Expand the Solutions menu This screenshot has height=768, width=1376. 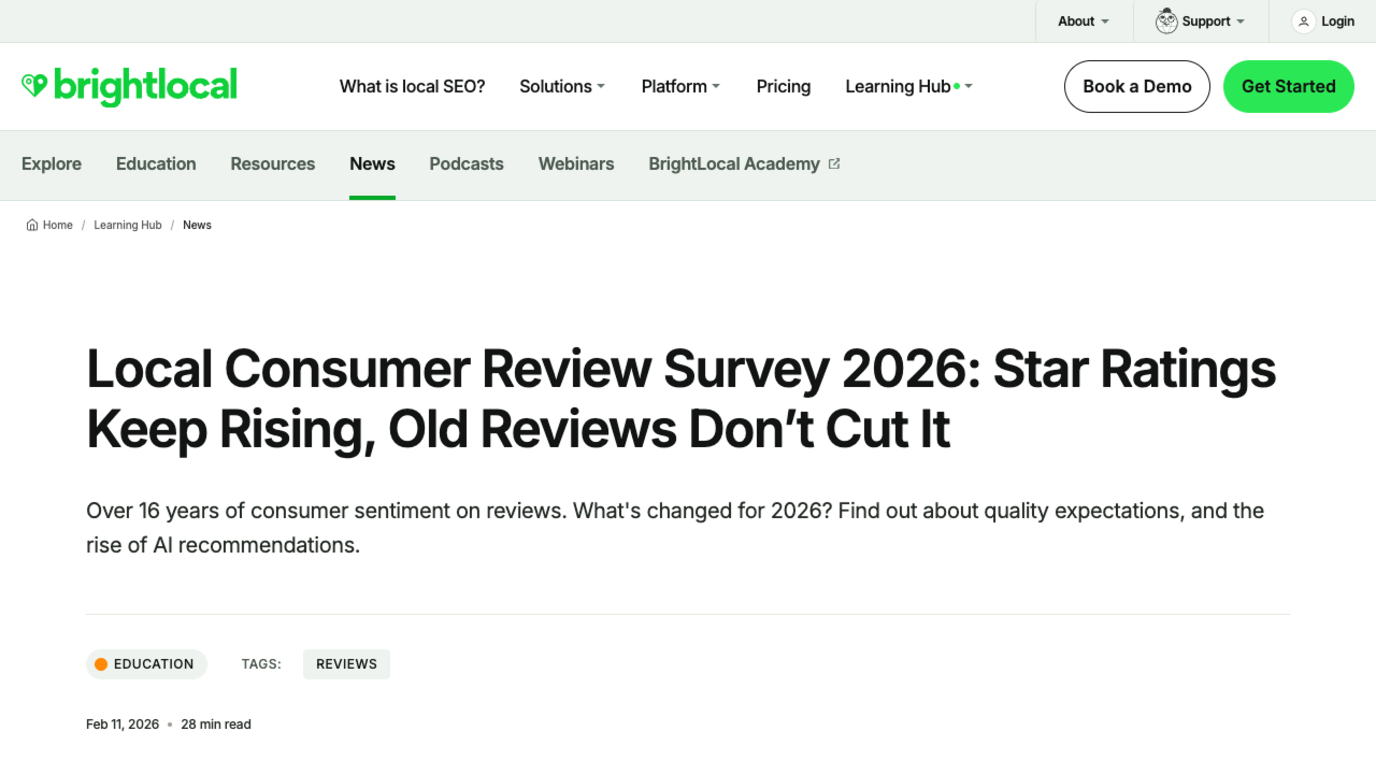point(562,86)
